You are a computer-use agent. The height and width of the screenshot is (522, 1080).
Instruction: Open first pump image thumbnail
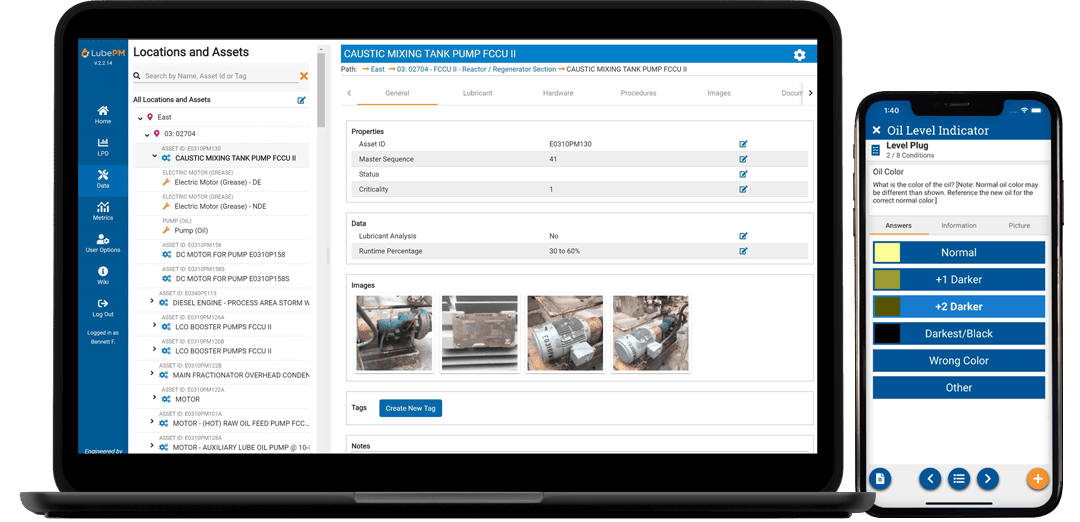point(394,333)
